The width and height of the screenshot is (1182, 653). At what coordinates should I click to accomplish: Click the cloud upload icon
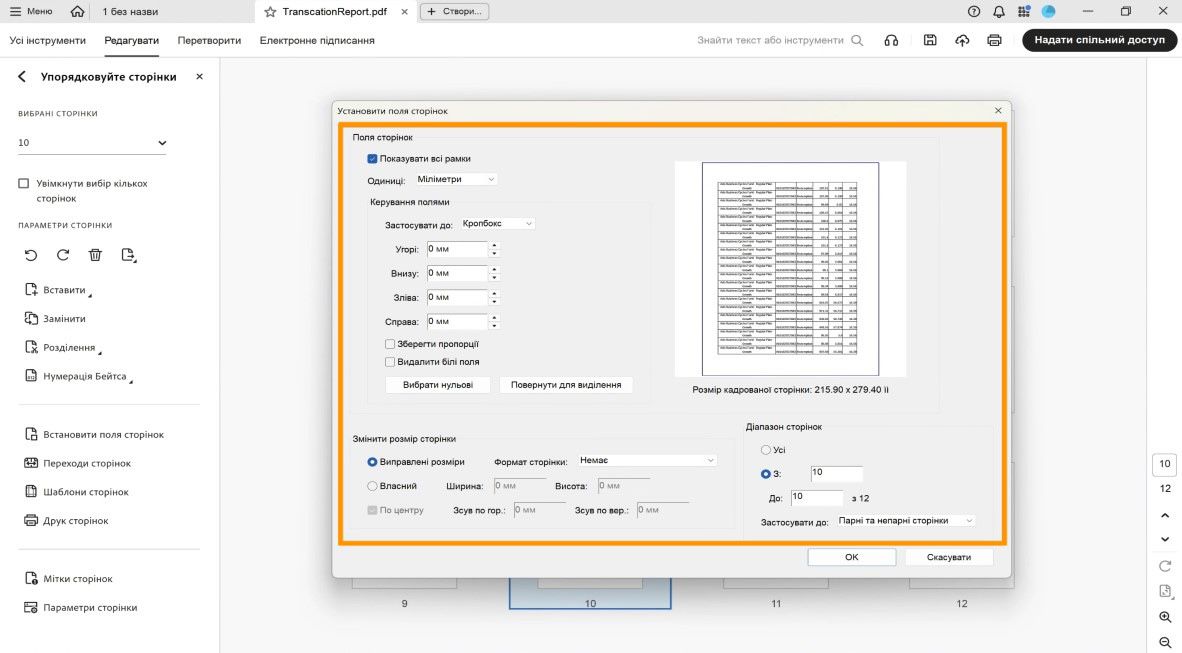pos(963,40)
